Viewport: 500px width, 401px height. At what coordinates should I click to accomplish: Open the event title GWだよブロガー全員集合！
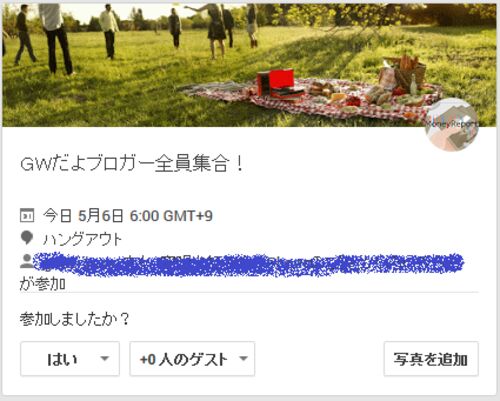(x=132, y=164)
